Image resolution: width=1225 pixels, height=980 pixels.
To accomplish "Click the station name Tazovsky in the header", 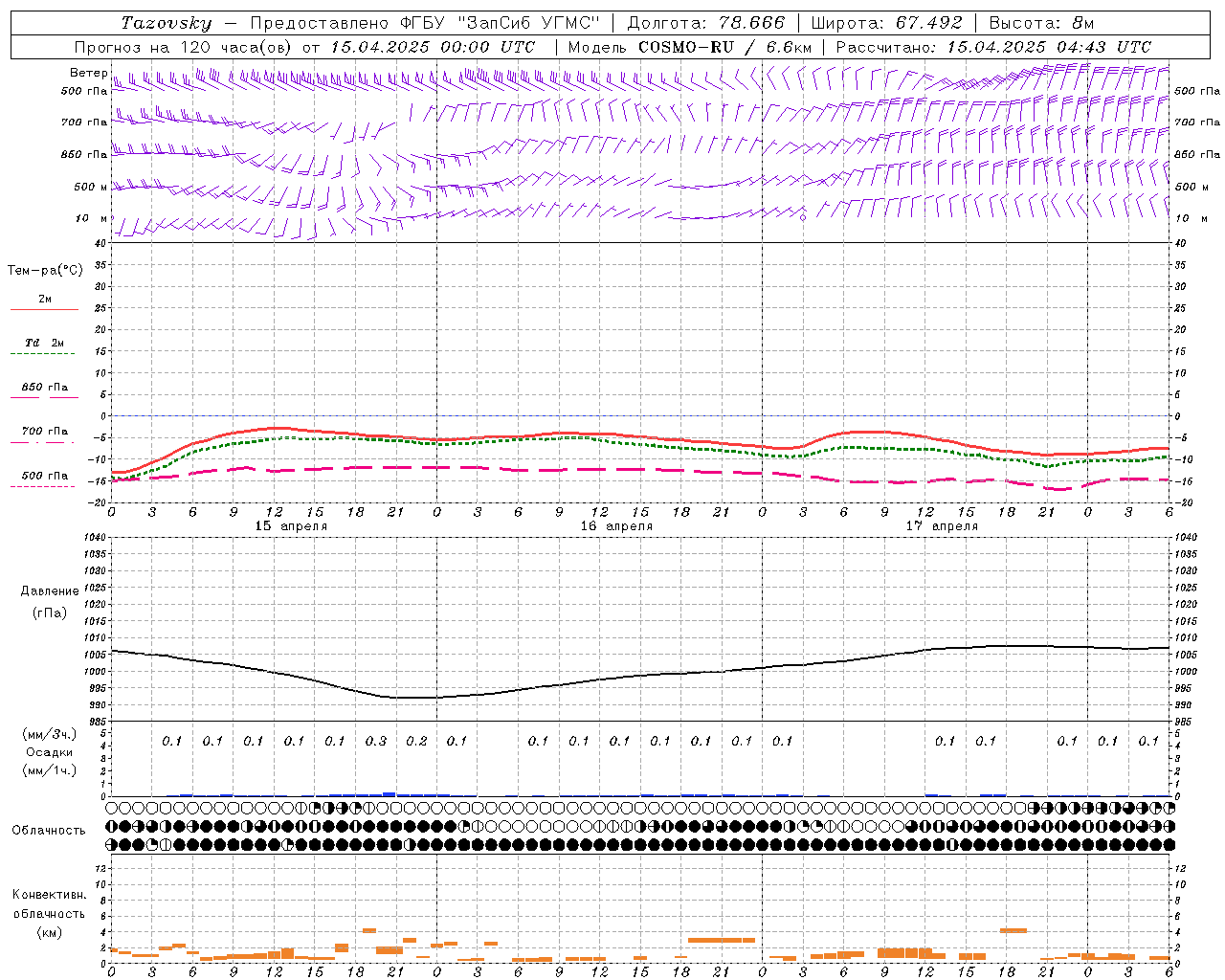I will [166, 23].
